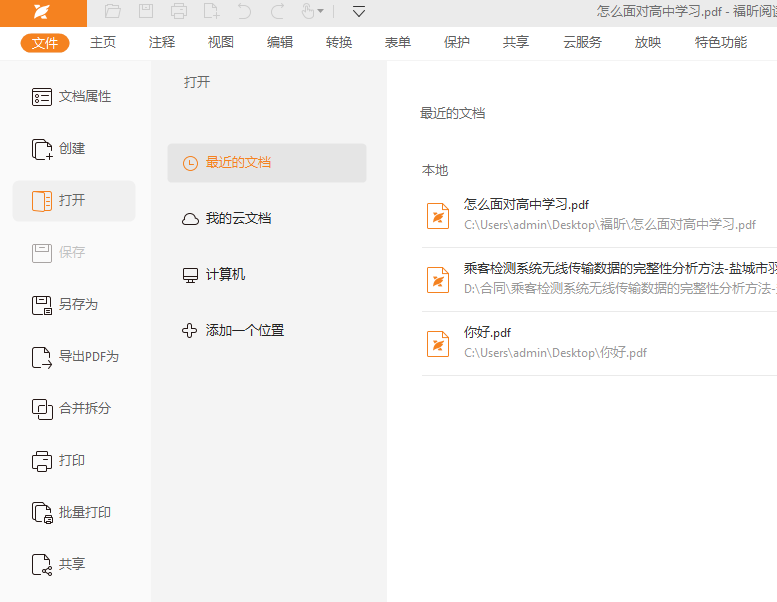This screenshot has height=602, width=777.
Task: Click the open folder icon in quick toolbar
Action: coord(113,12)
